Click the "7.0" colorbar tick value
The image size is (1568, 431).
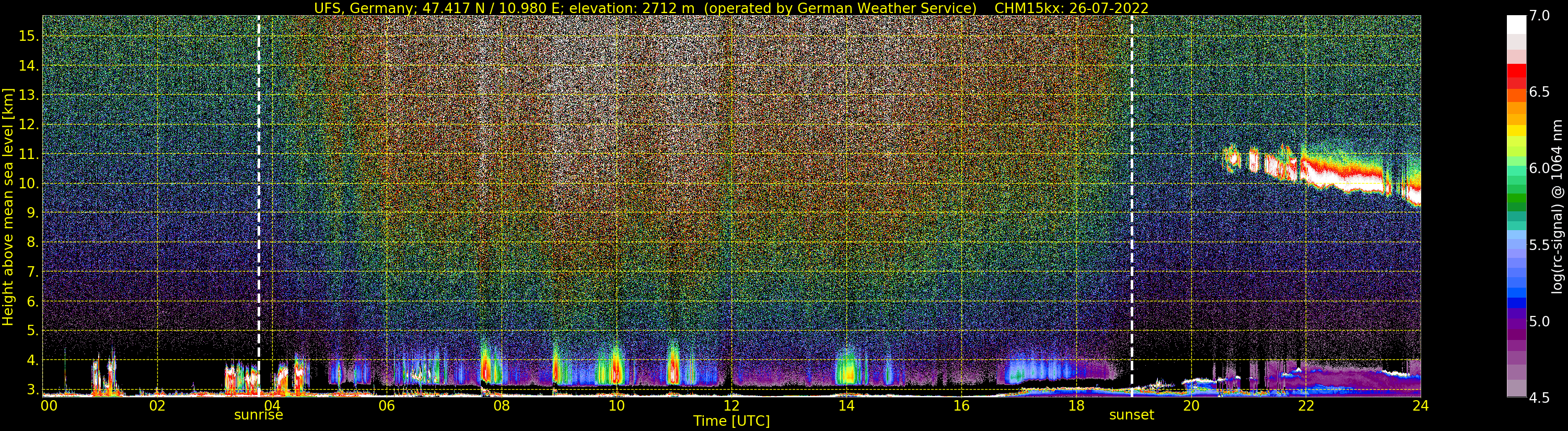1539,16
